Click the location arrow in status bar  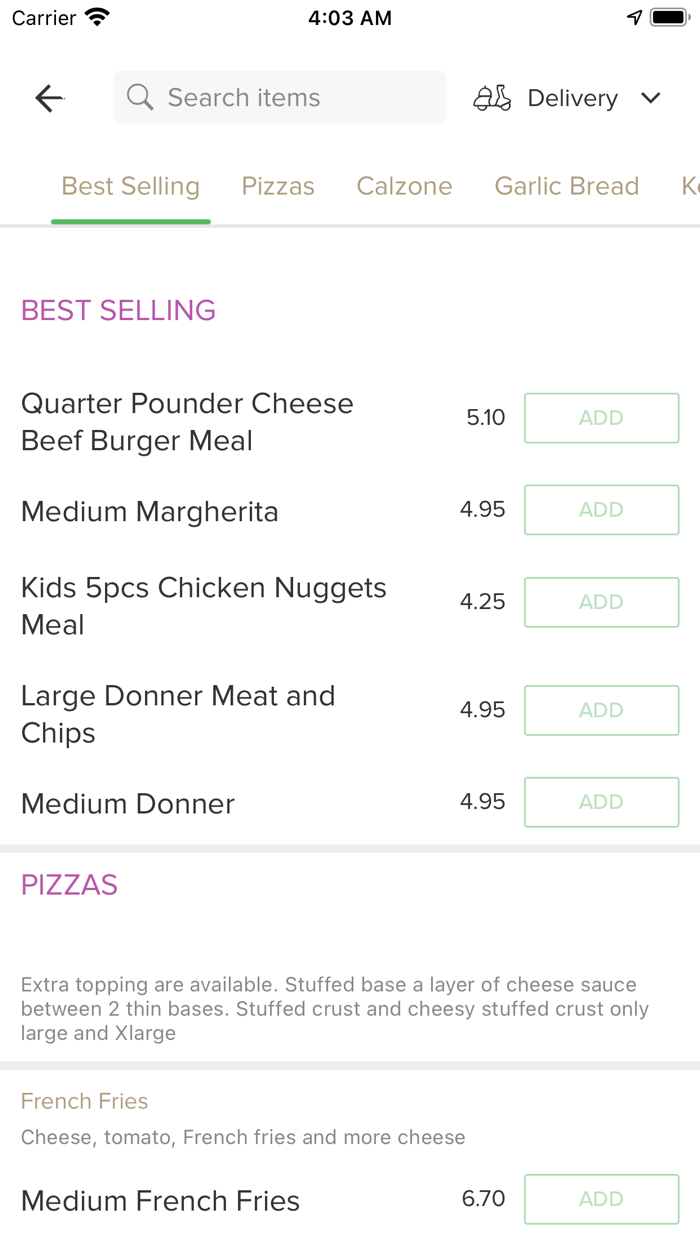[635, 16]
